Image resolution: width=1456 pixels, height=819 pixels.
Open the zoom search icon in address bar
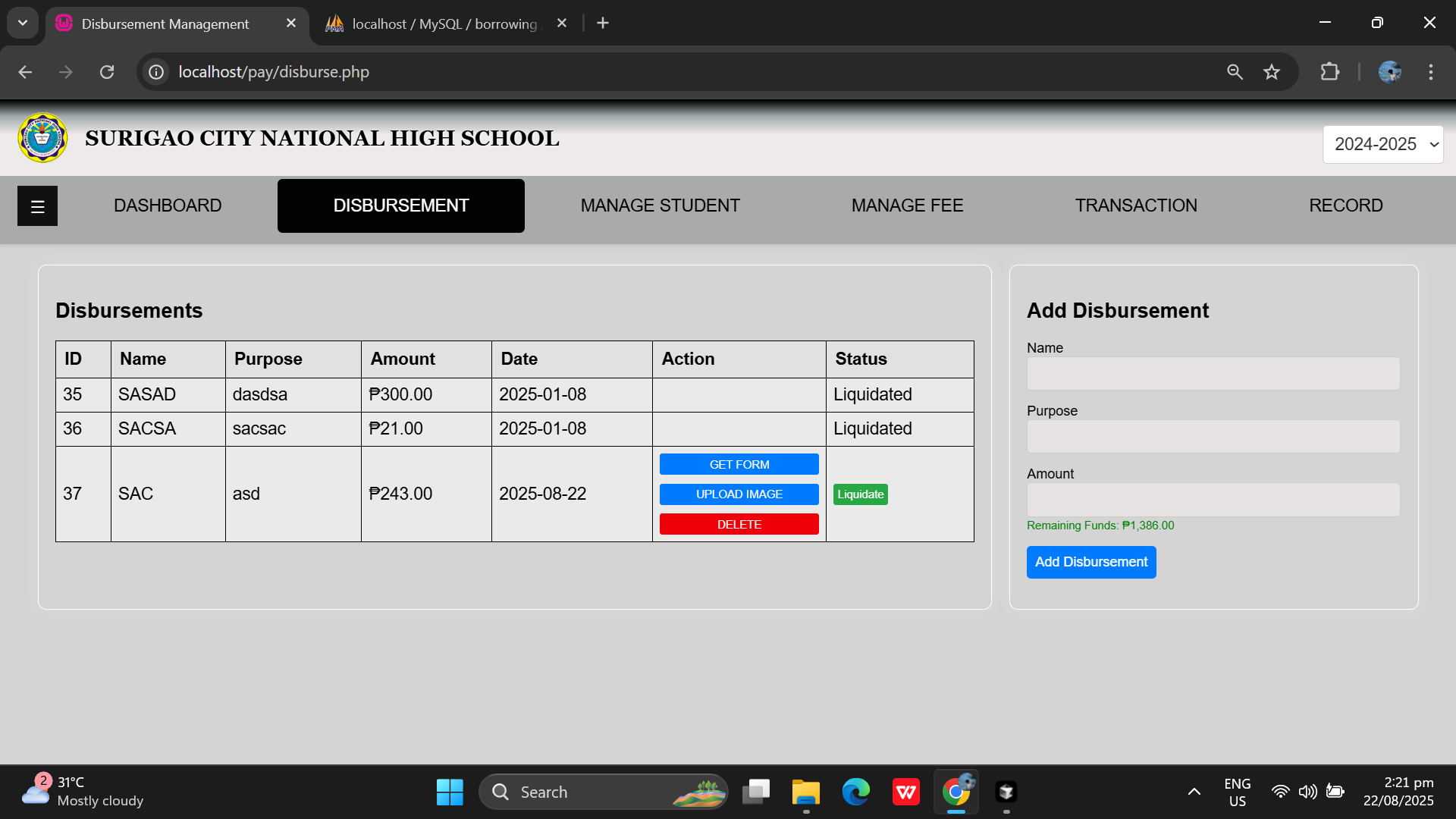pos(1235,72)
